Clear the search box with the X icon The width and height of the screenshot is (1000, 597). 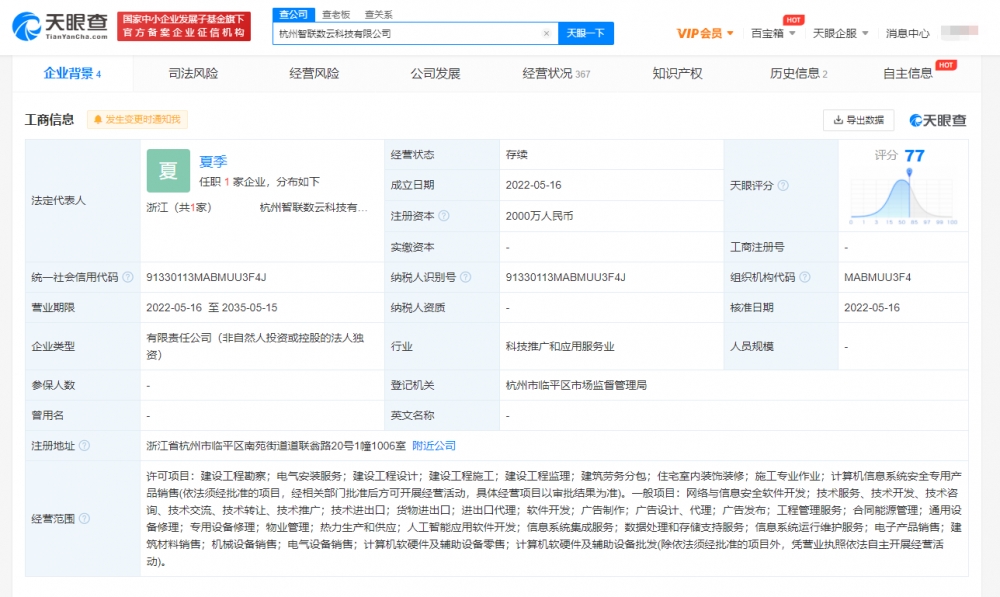[546, 33]
